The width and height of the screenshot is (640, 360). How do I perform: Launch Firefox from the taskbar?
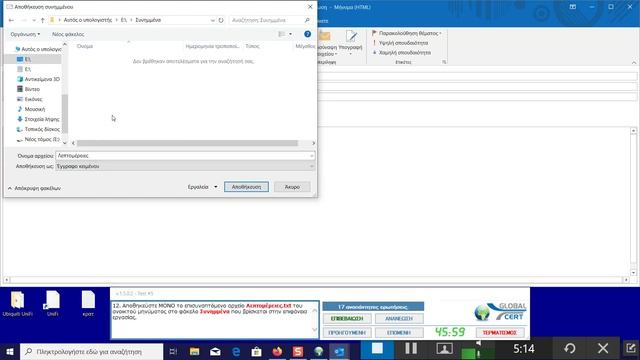pos(277,351)
